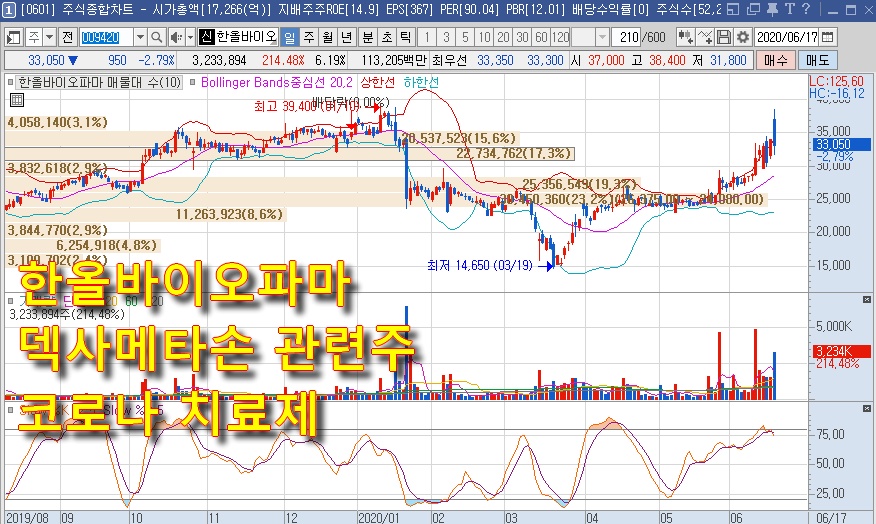Expand the speaker options dropdown arrow
The width and height of the screenshot is (876, 524).
[191, 37]
